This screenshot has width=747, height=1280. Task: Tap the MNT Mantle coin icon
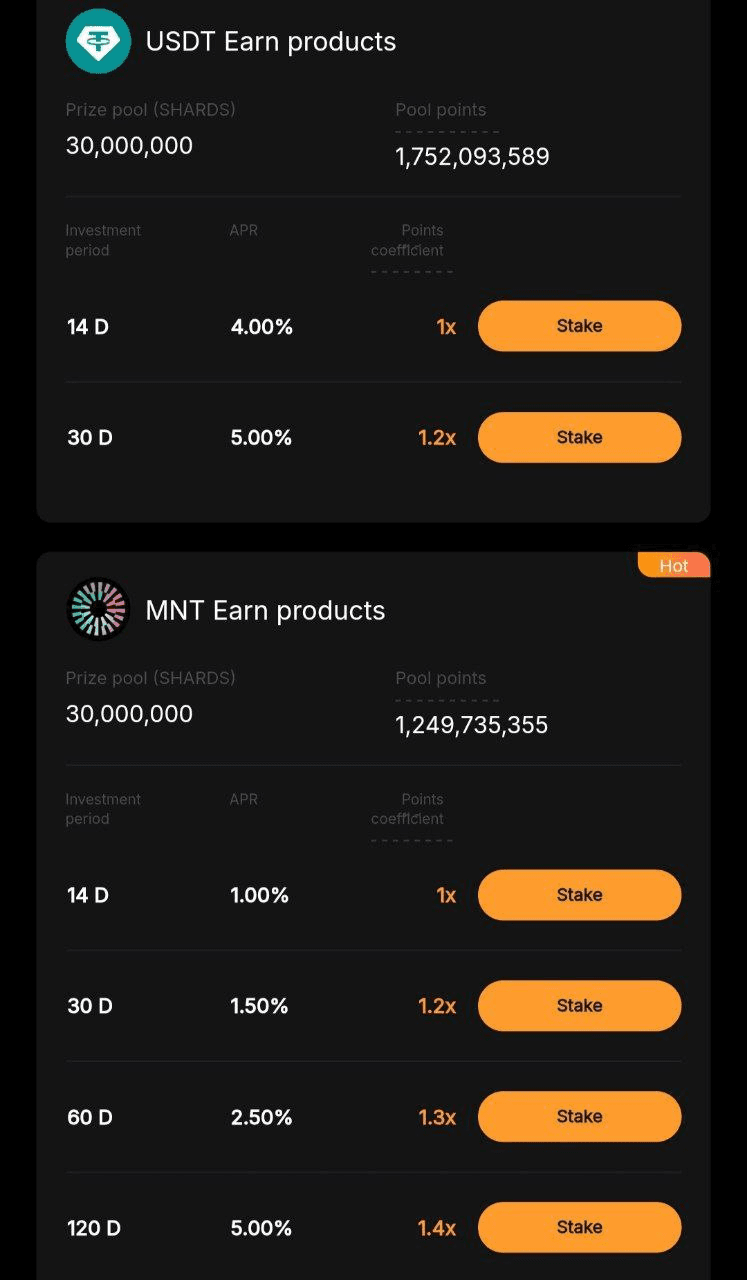[98, 609]
